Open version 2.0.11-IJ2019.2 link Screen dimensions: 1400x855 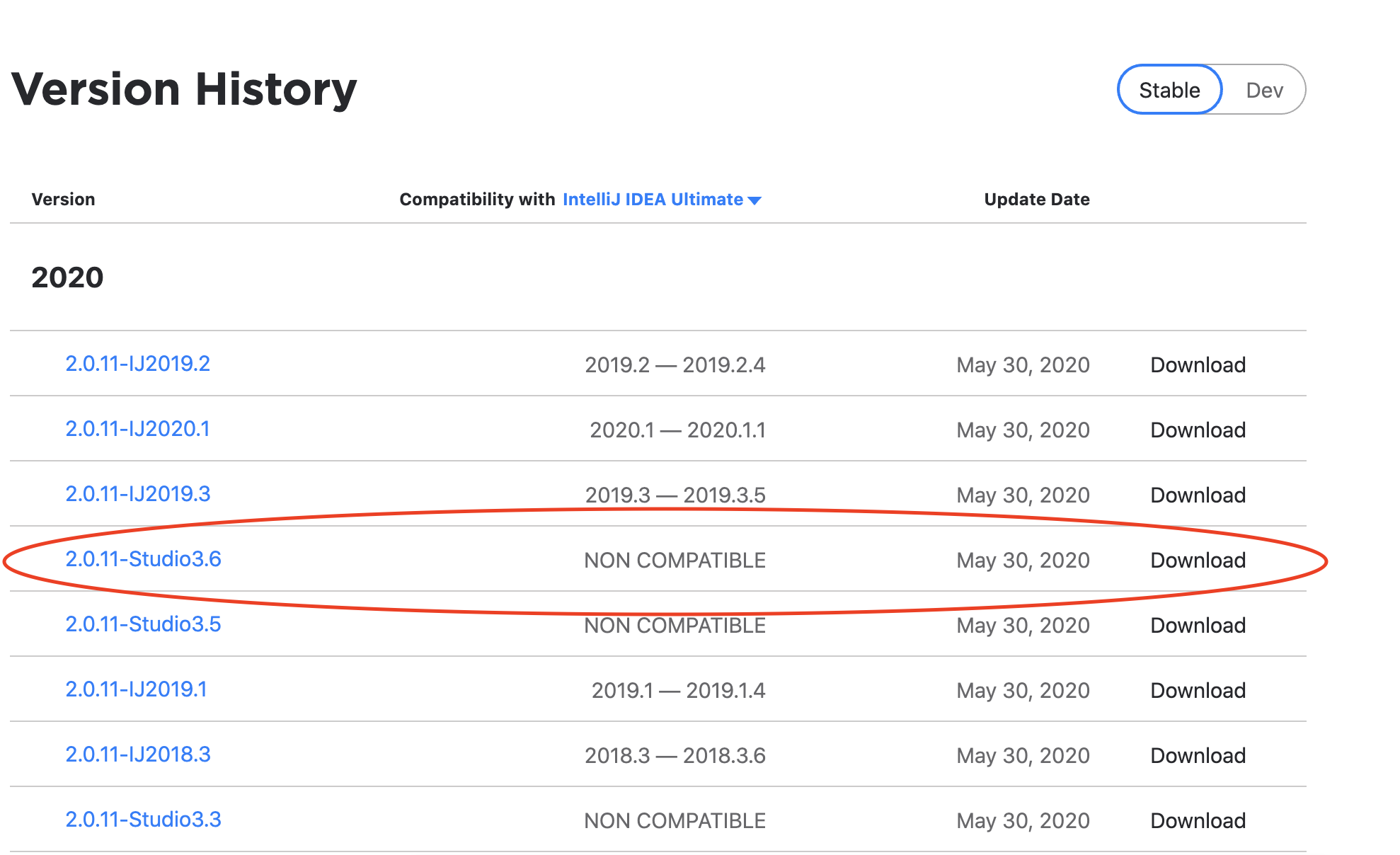[138, 364]
